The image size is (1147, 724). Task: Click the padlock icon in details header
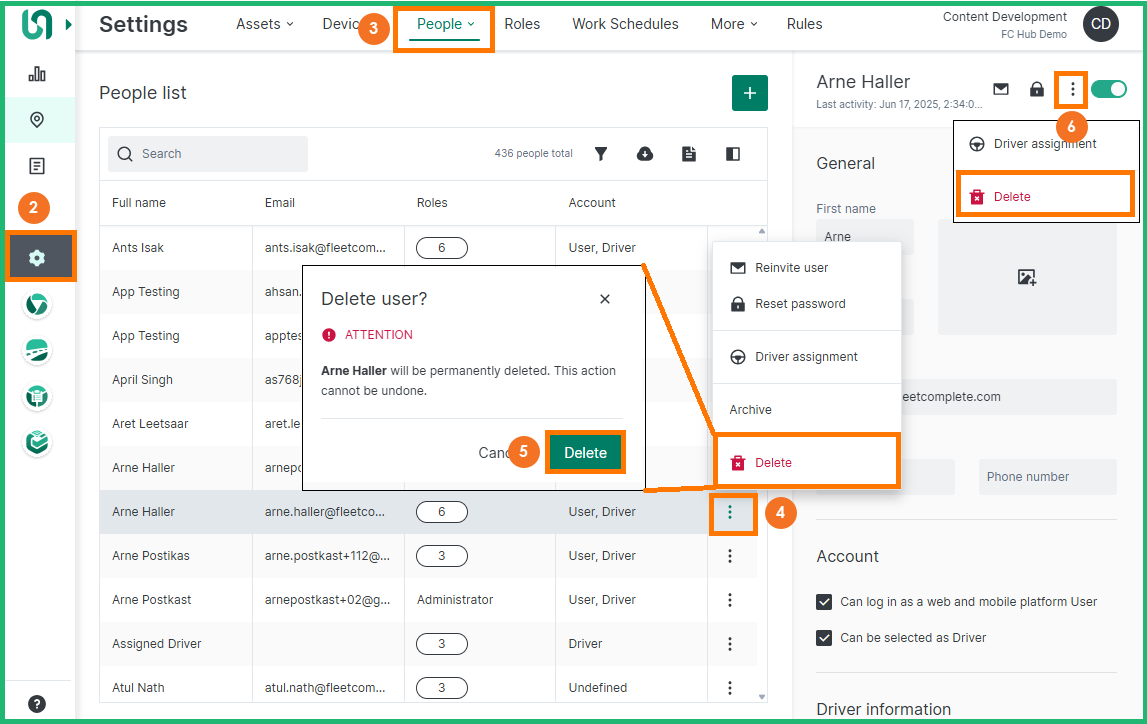pyautogui.click(x=1037, y=89)
